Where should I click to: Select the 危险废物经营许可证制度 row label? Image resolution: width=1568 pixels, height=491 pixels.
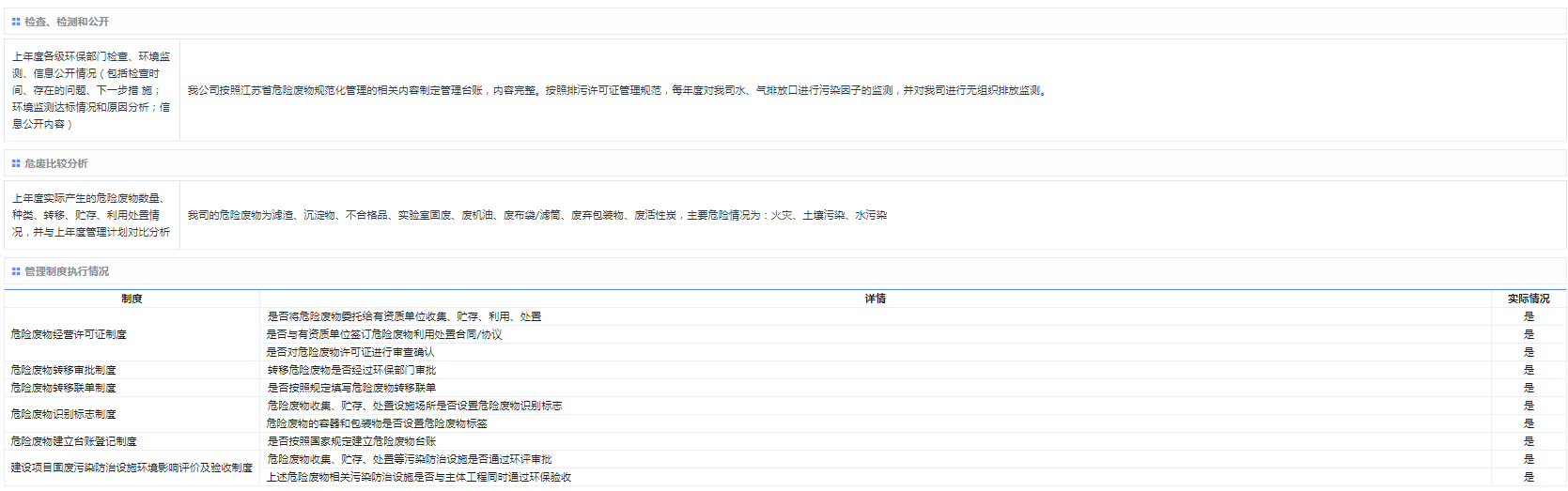69,334
